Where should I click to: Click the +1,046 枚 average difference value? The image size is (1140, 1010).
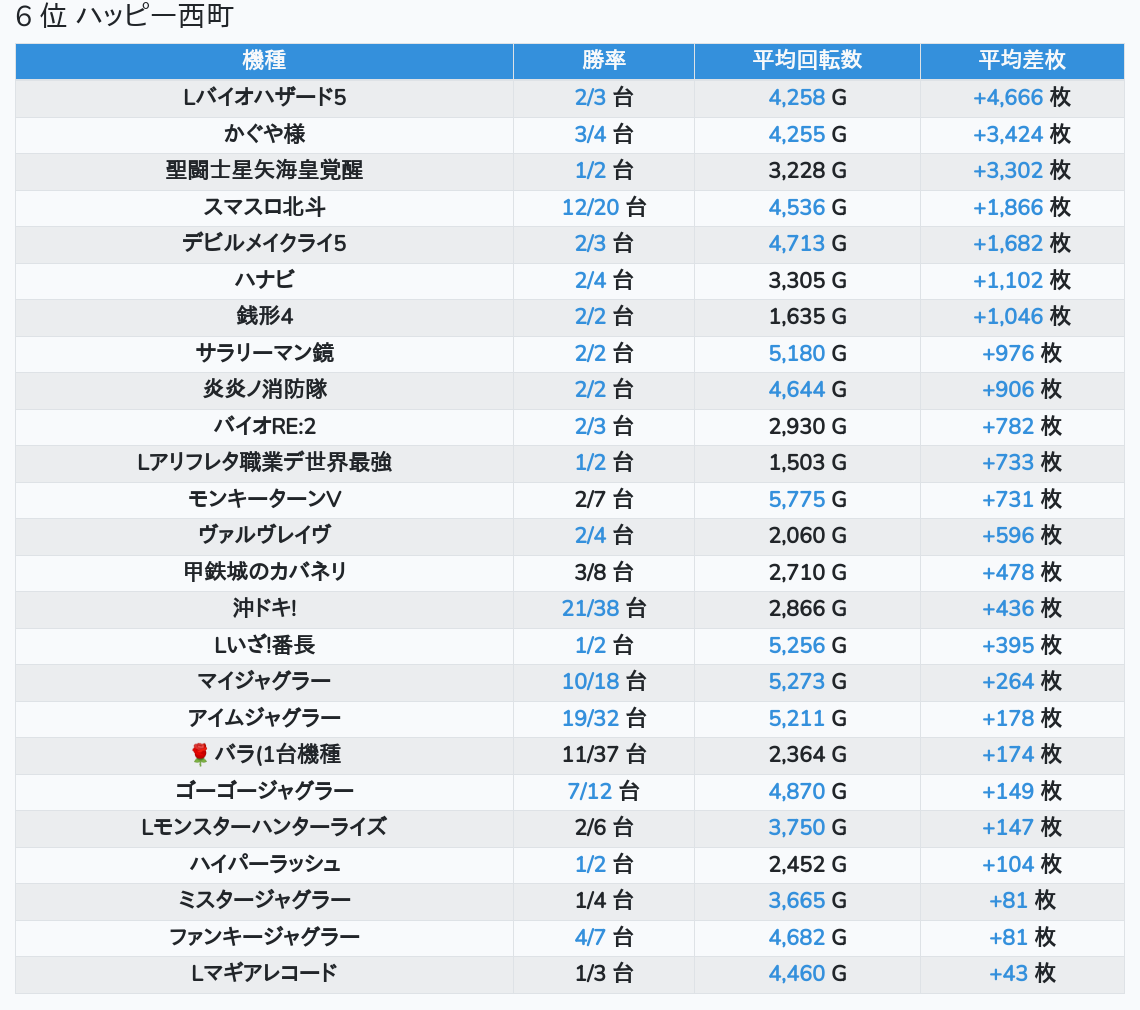1022,316
